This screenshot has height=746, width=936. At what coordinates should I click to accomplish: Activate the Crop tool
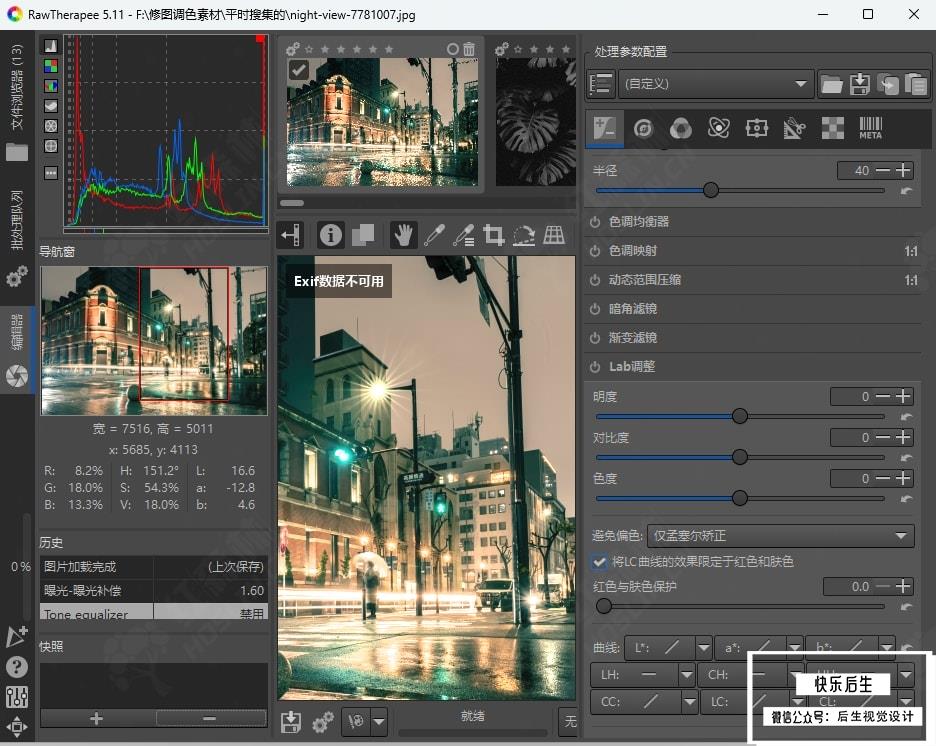[493, 235]
